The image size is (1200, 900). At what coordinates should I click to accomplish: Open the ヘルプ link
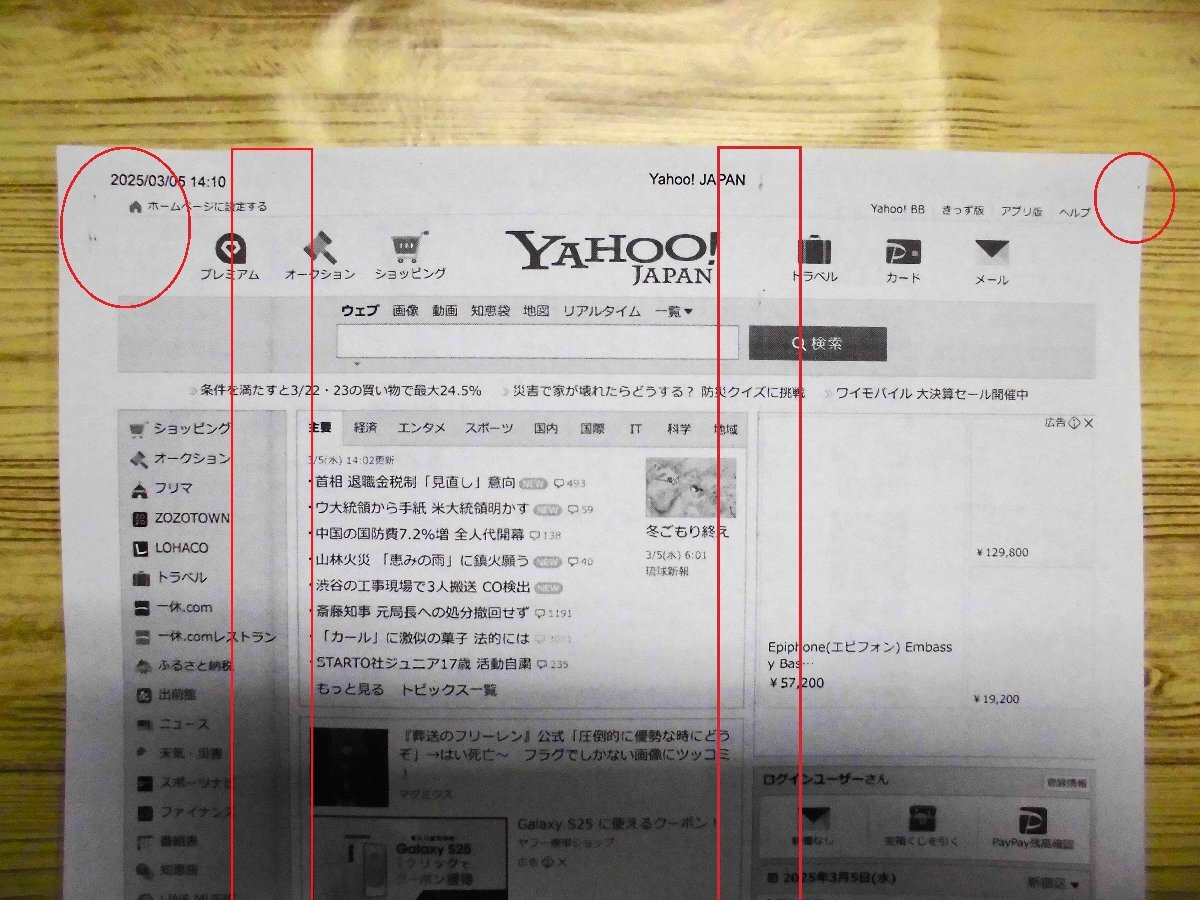click(x=1075, y=212)
